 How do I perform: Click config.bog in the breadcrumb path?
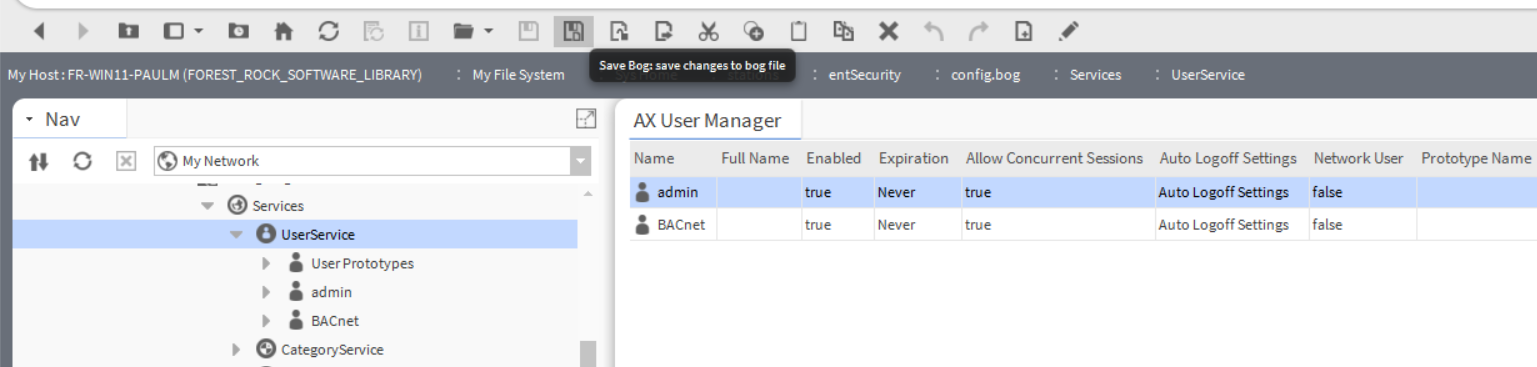pyautogui.click(x=985, y=75)
